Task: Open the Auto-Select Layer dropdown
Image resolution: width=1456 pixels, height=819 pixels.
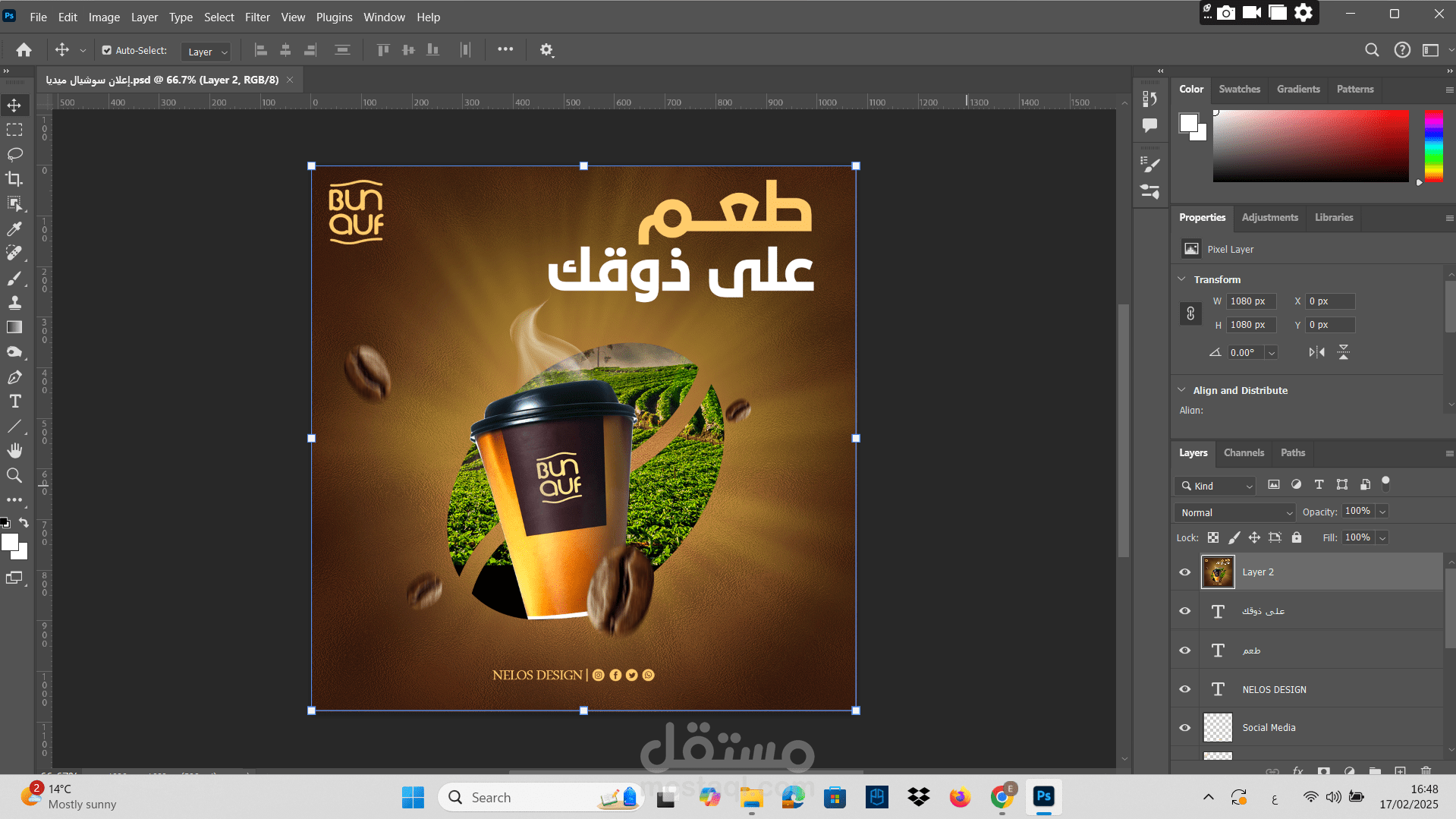Action: tap(206, 52)
